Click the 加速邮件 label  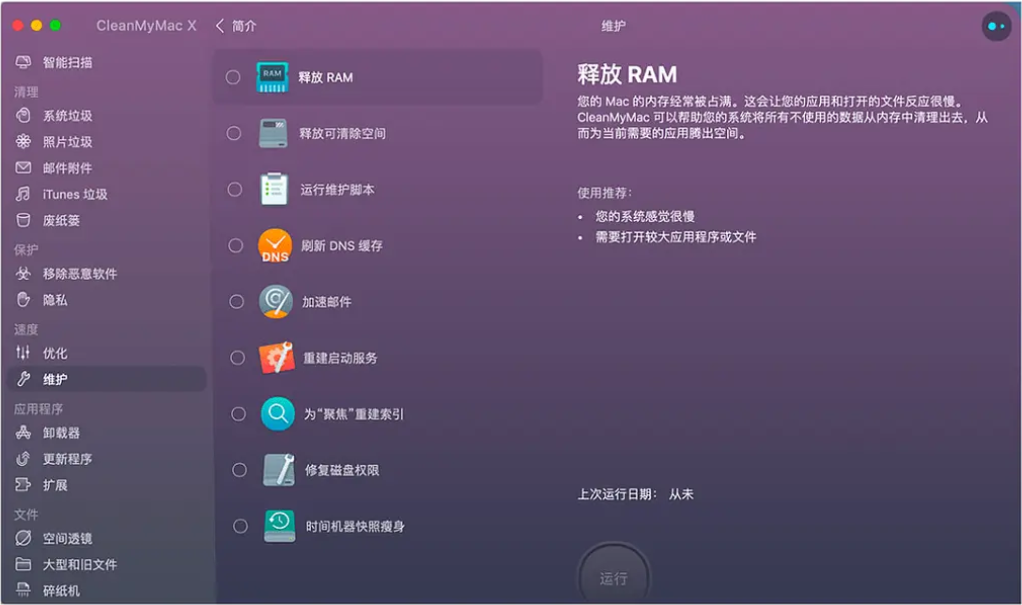[x=327, y=302]
